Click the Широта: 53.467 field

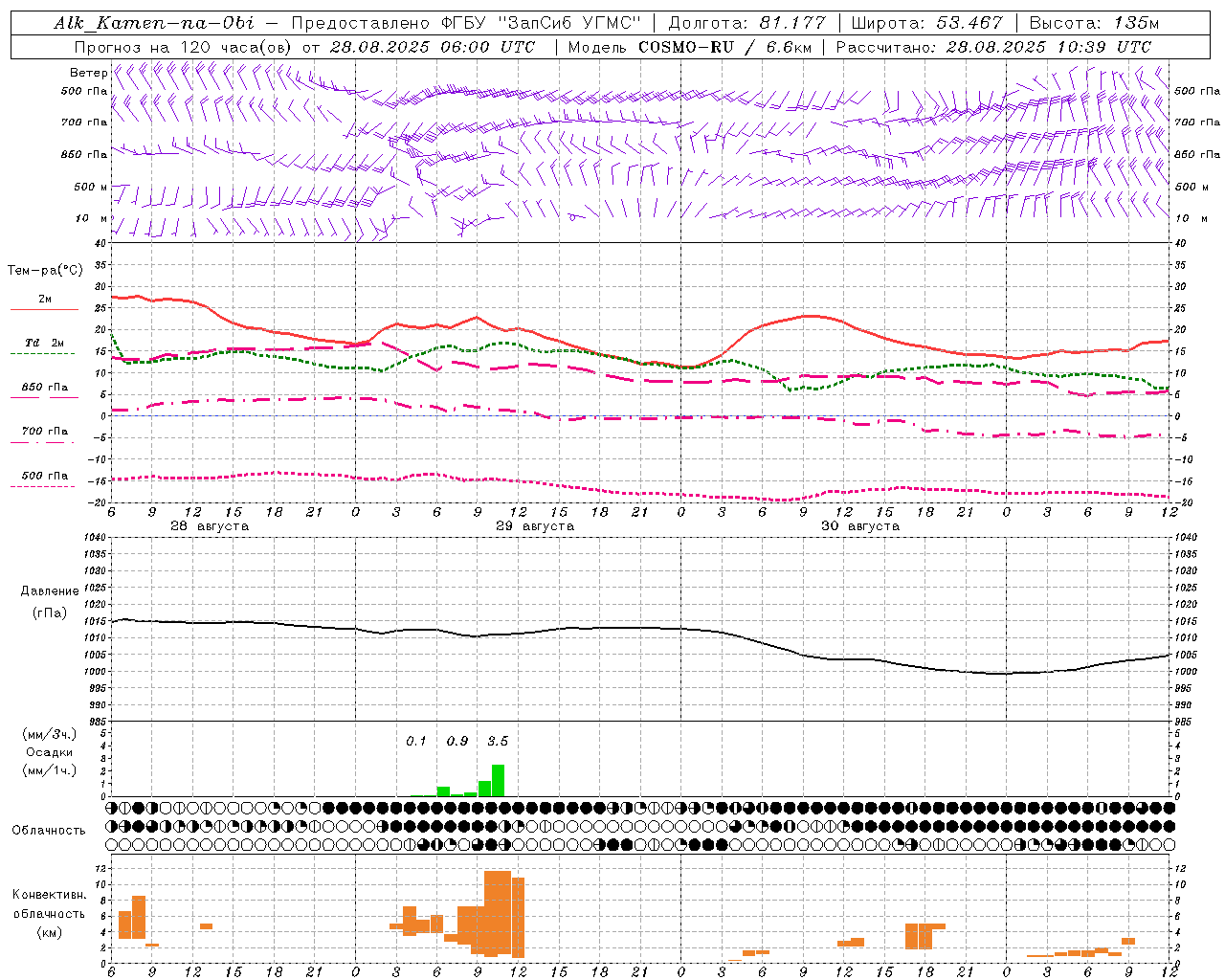coord(926,23)
